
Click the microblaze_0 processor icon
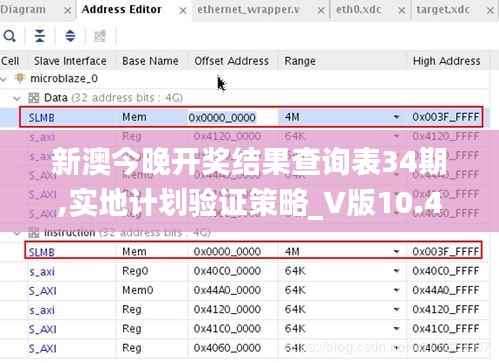coord(20,78)
